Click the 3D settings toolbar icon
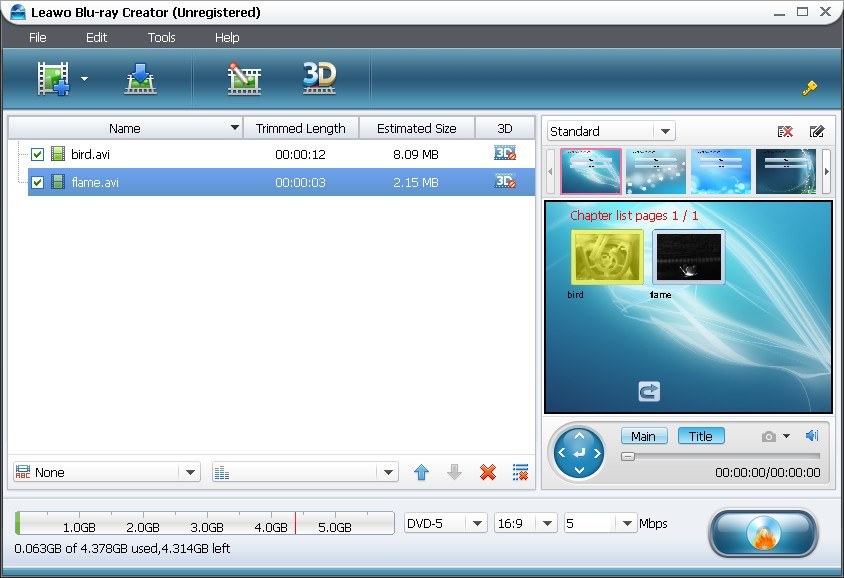Screen dimensions: 844x578 click(319, 79)
